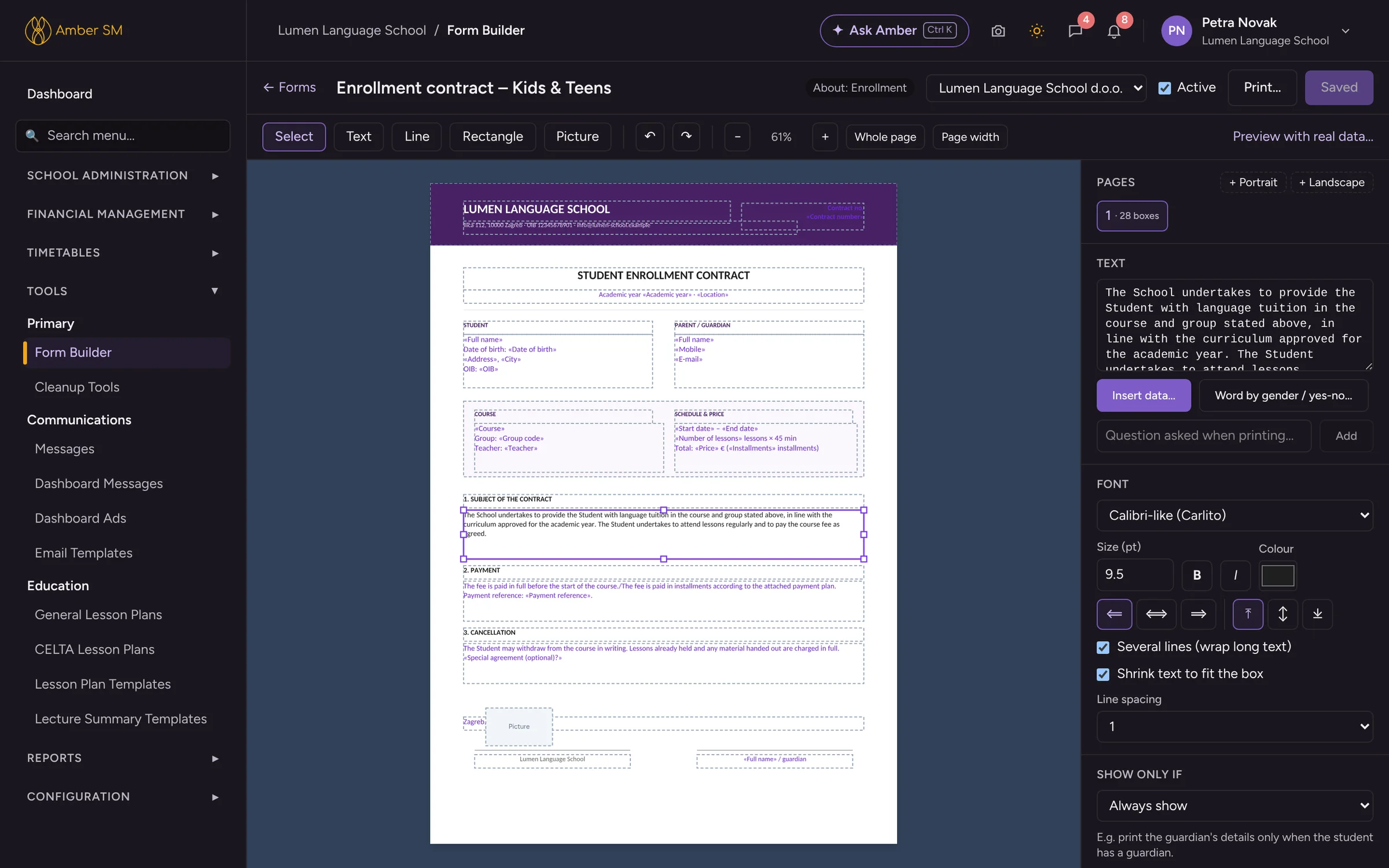Click the Insert data... button

click(1144, 396)
